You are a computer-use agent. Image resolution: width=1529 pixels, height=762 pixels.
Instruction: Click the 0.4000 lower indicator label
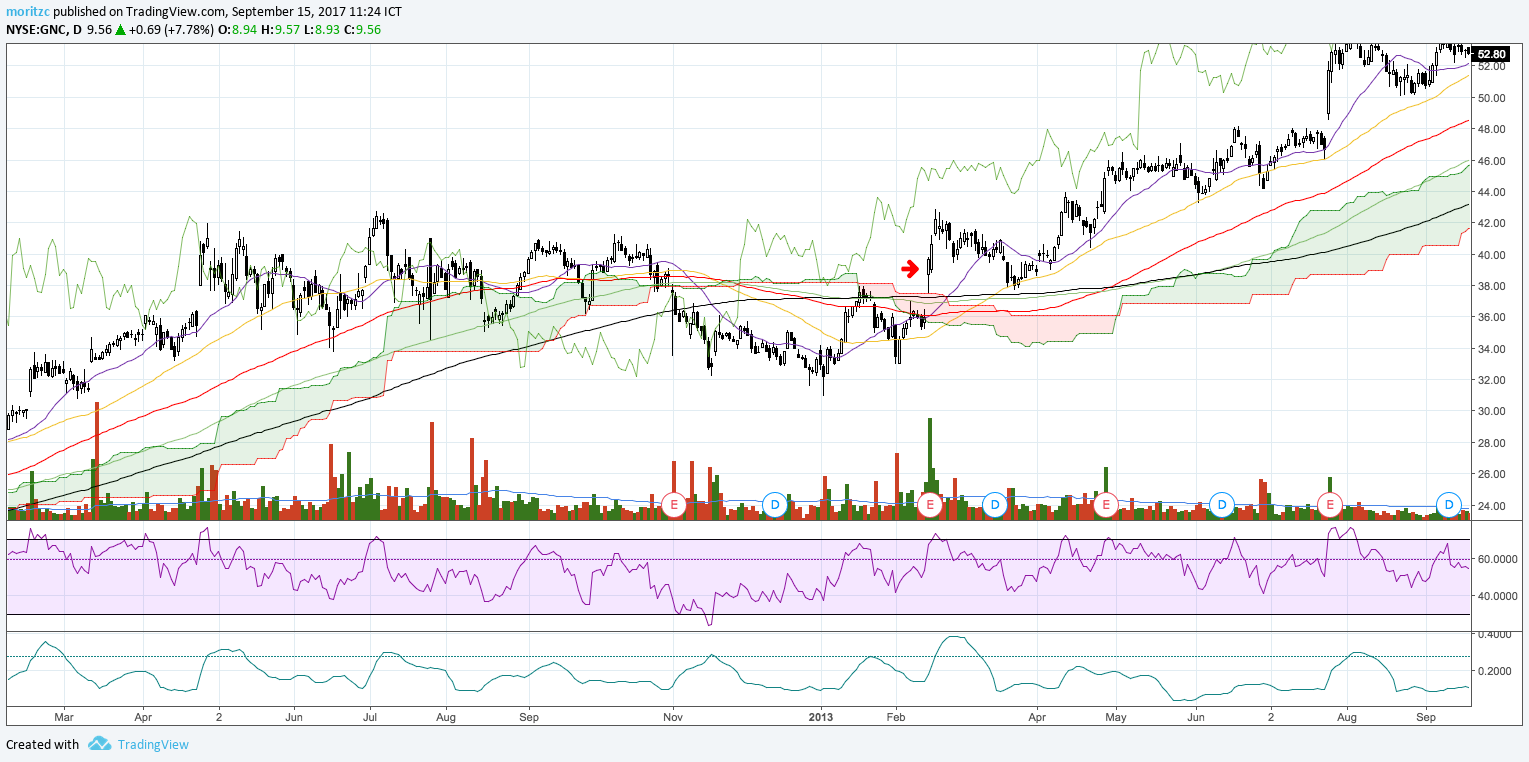coord(1494,635)
